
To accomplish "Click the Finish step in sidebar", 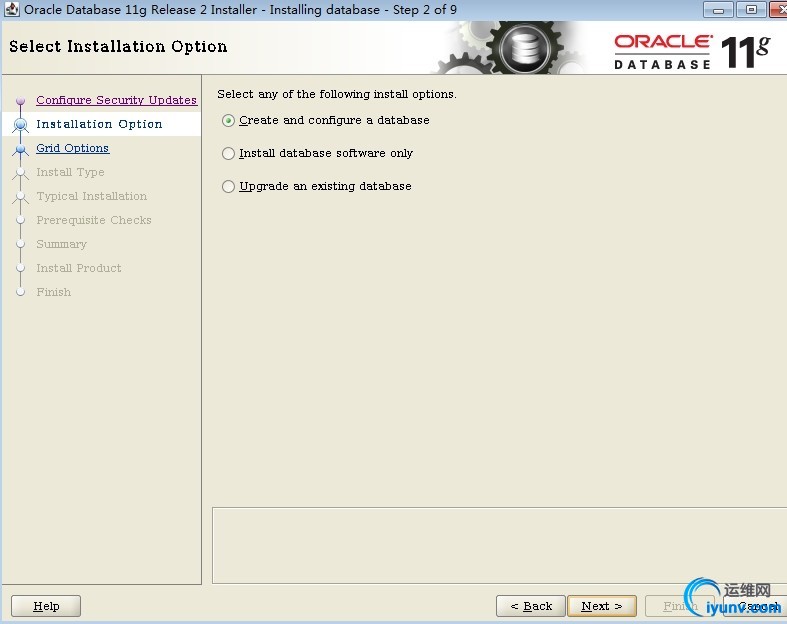I will tap(54, 292).
